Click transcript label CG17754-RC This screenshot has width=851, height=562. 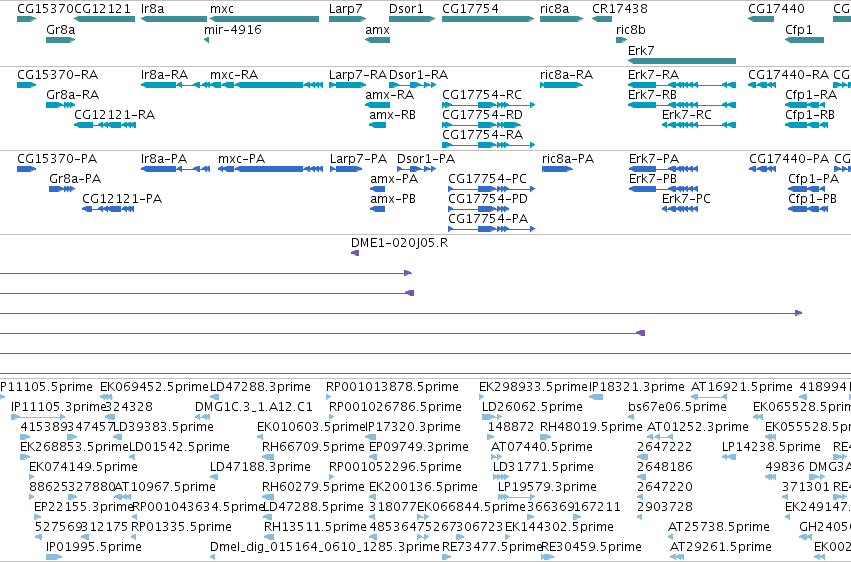pyautogui.click(x=482, y=95)
